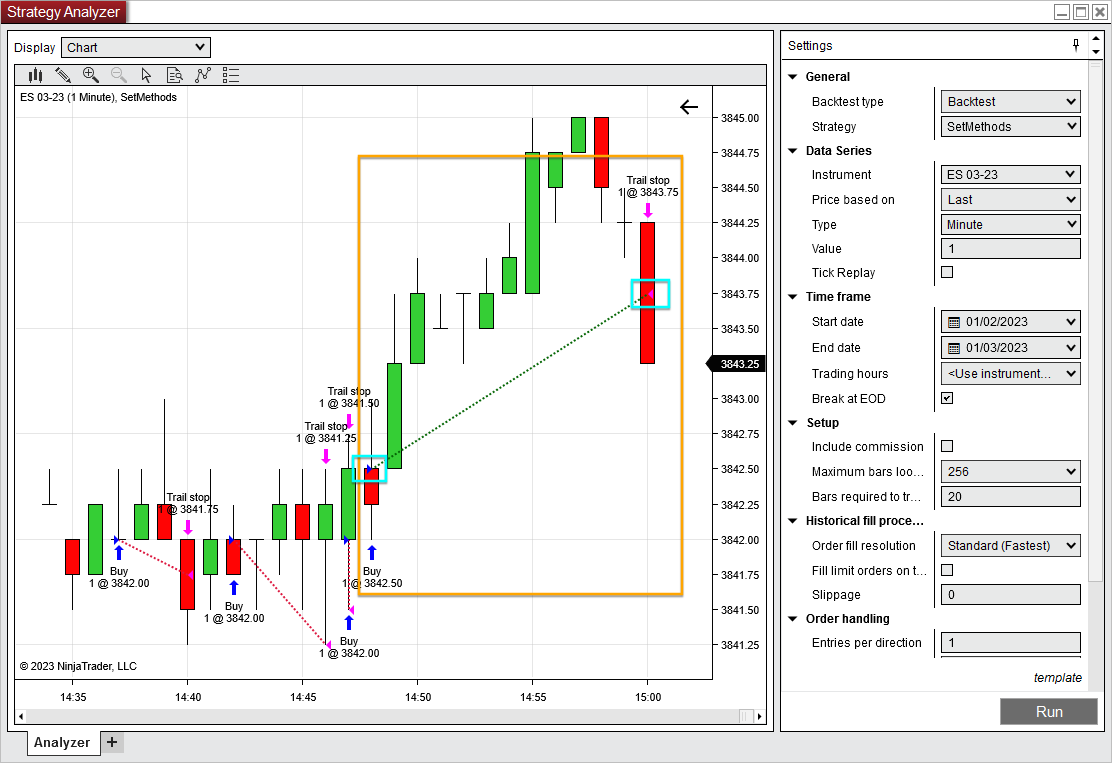The height and width of the screenshot is (763, 1112).
Task: Collapse the Time frame section
Action: click(x=793, y=296)
